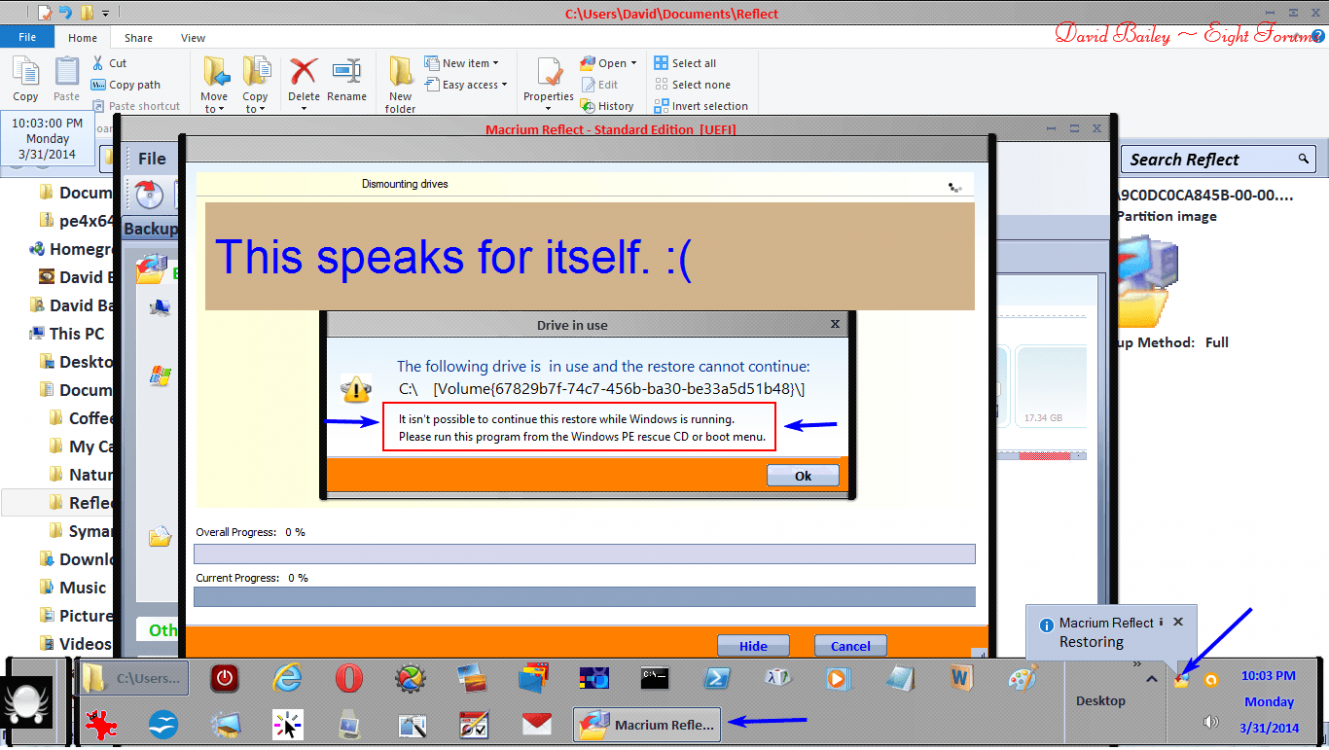Image resolution: width=1329 pixels, height=750 pixels.
Task: Close the Drive in use dialog
Action: [835, 324]
